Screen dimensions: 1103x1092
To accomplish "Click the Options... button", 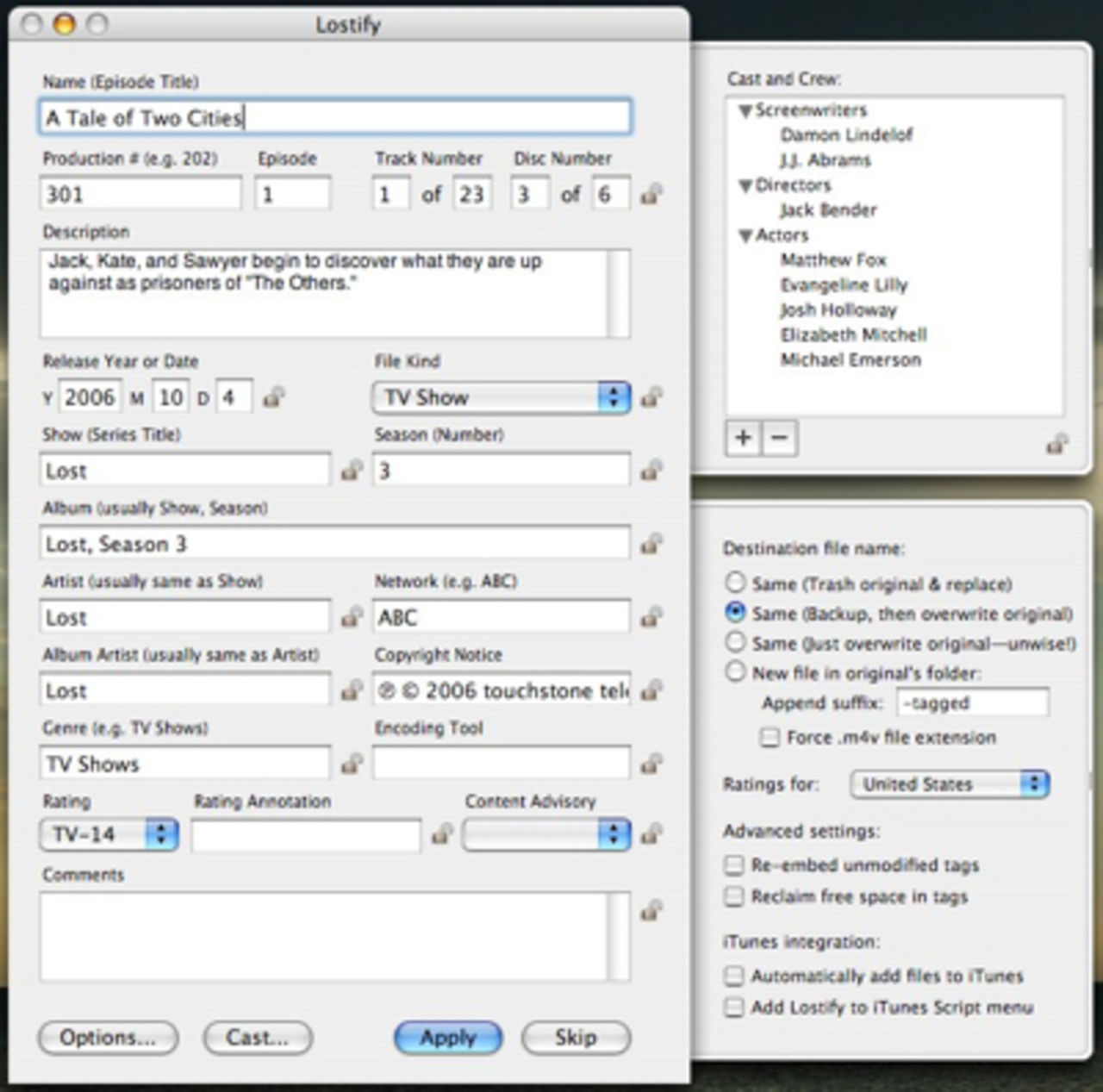I will coord(108,1038).
